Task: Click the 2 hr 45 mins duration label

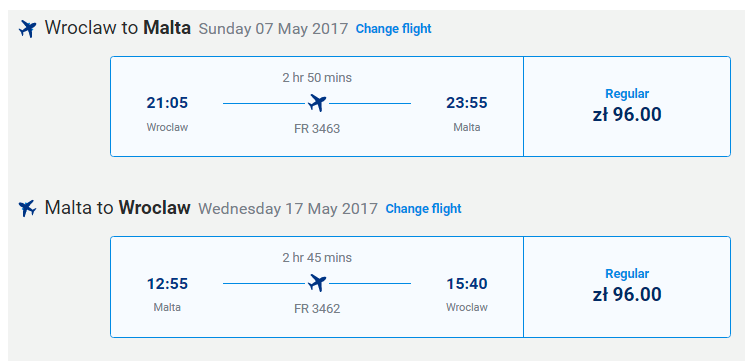Action: click(317, 257)
